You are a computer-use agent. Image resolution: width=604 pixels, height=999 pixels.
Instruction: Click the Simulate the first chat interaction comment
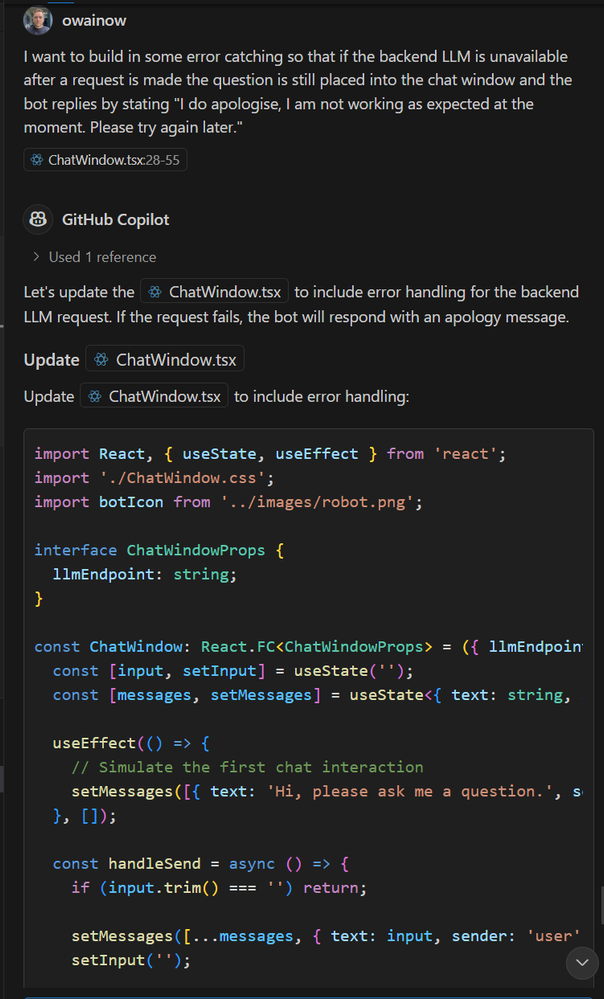click(x=247, y=767)
